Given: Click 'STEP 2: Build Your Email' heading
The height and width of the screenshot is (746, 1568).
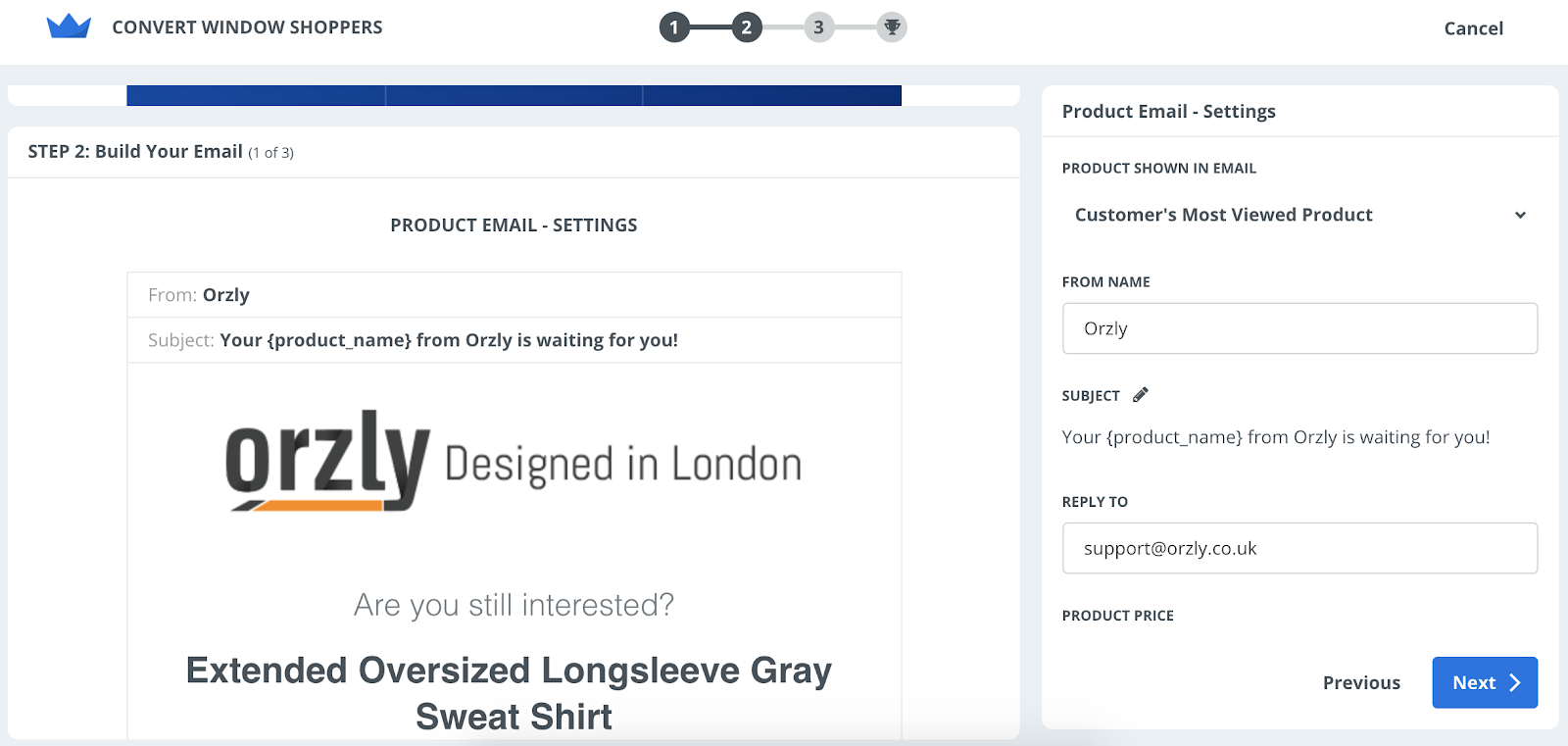Looking at the screenshot, I should 135,152.
